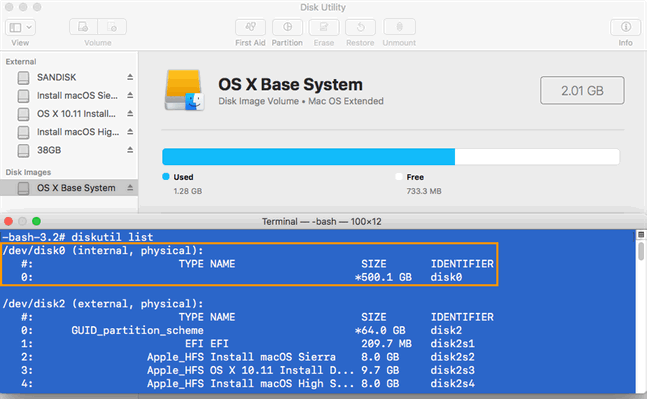
Task: Click the External section header in sidebar
Action: (x=21, y=61)
